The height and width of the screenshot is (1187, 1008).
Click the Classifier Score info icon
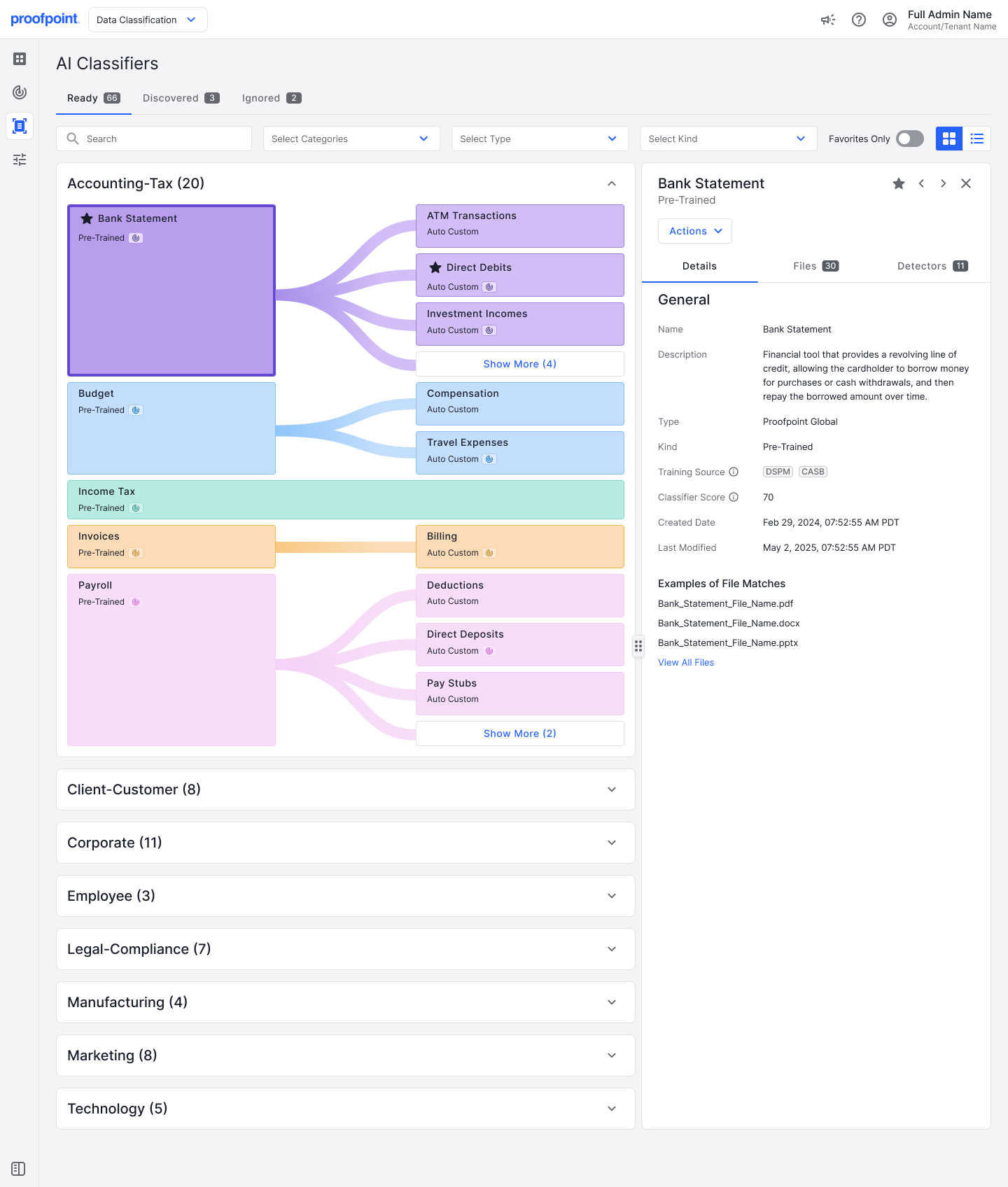pyautogui.click(x=734, y=497)
